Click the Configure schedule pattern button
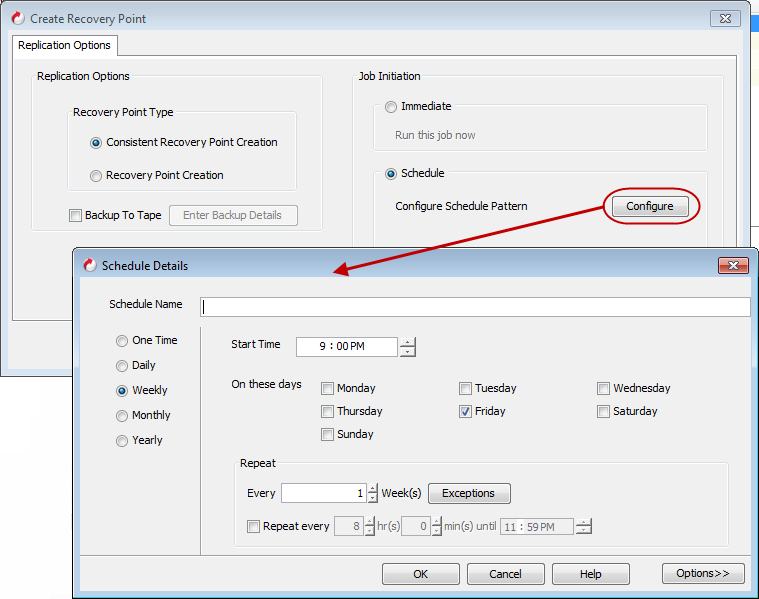The height and width of the screenshot is (599, 759). click(649, 206)
